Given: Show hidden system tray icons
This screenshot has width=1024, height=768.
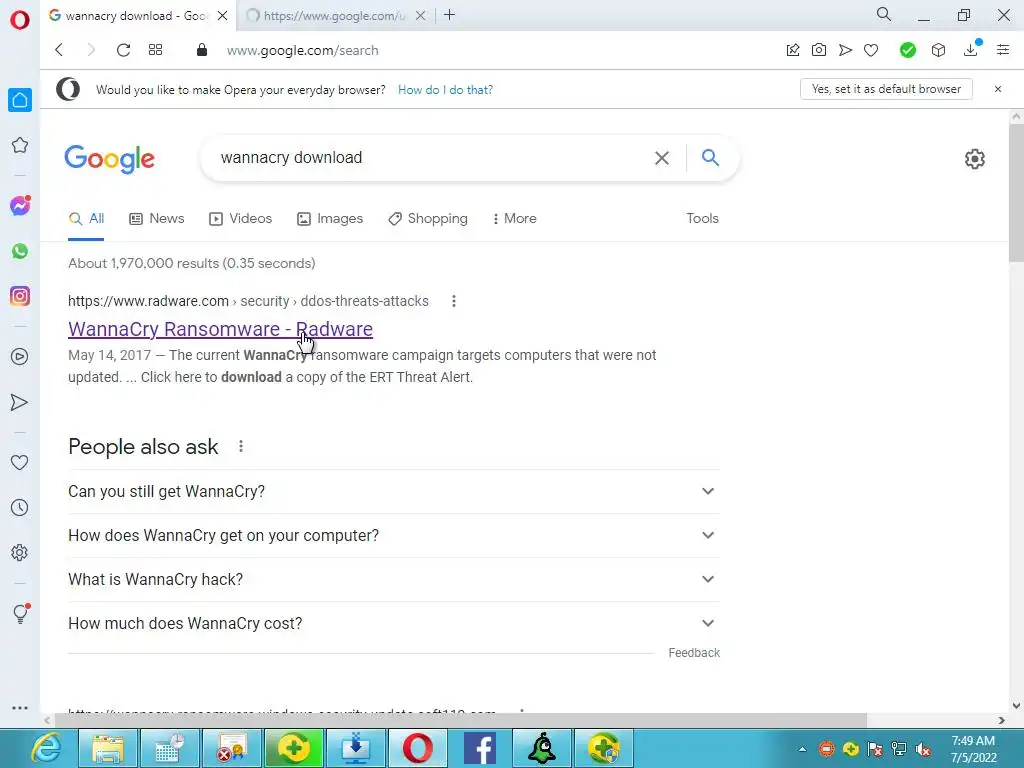Looking at the screenshot, I should [802, 749].
